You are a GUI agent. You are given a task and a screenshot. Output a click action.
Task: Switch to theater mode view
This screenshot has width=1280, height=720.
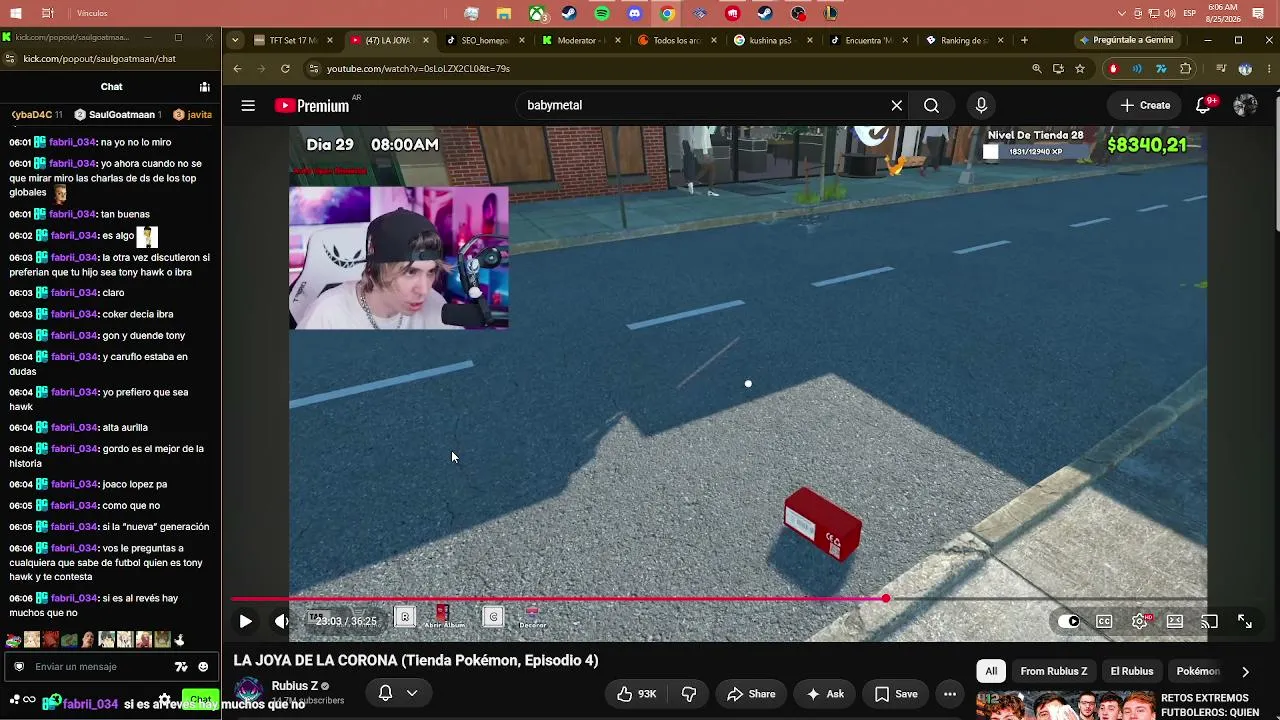(1175, 621)
